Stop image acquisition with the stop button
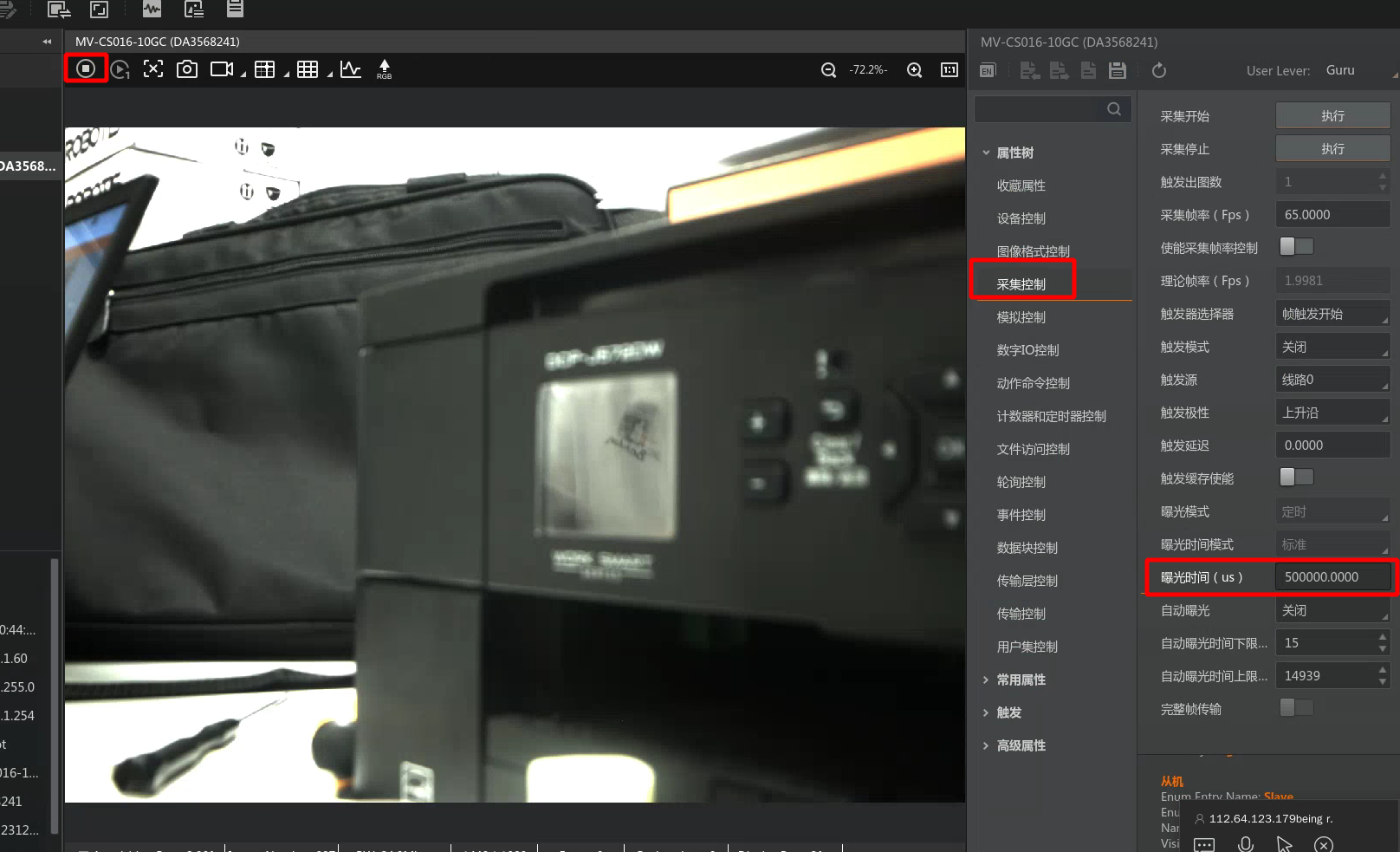Image resolution: width=1400 pixels, height=852 pixels. click(x=86, y=68)
